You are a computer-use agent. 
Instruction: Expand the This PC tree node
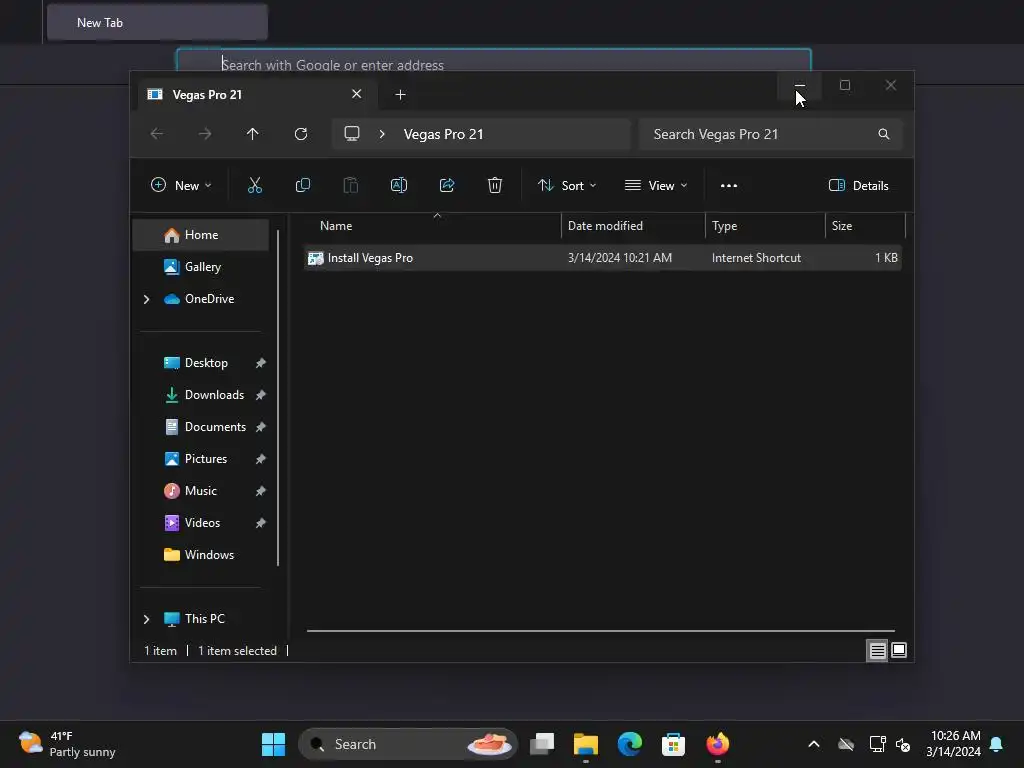coord(146,619)
